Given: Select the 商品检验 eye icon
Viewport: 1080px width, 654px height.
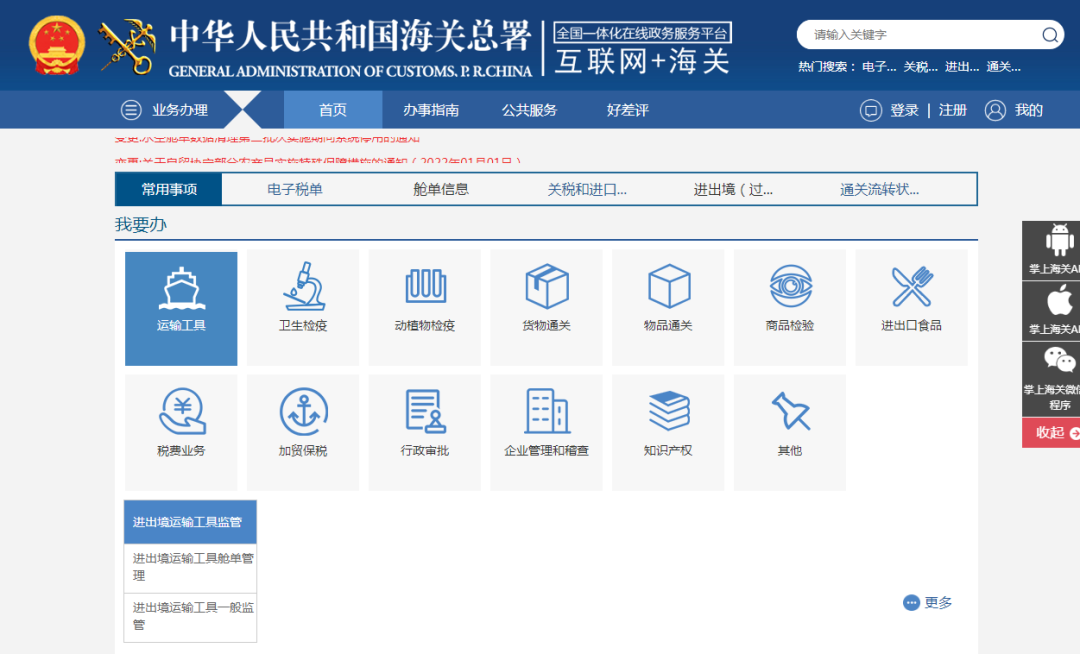Looking at the screenshot, I should (x=789, y=290).
